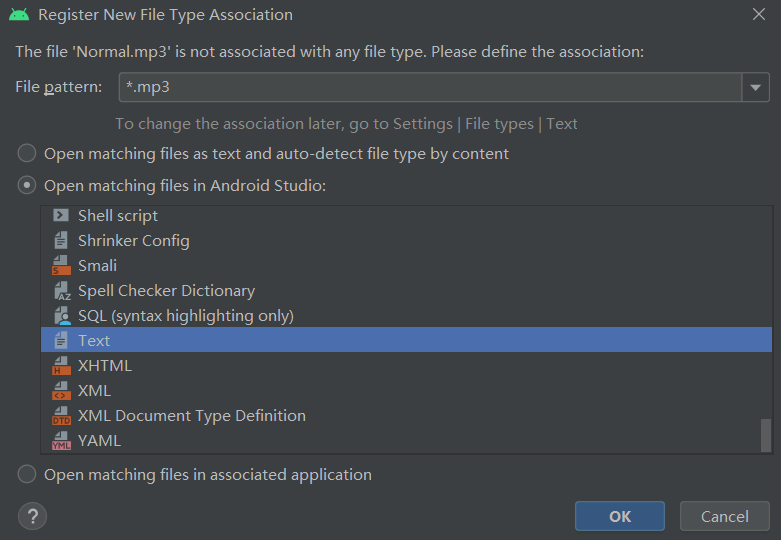Open help with the question mark button
The height and width of the screenshot is (540, 781).
point(32,516)
